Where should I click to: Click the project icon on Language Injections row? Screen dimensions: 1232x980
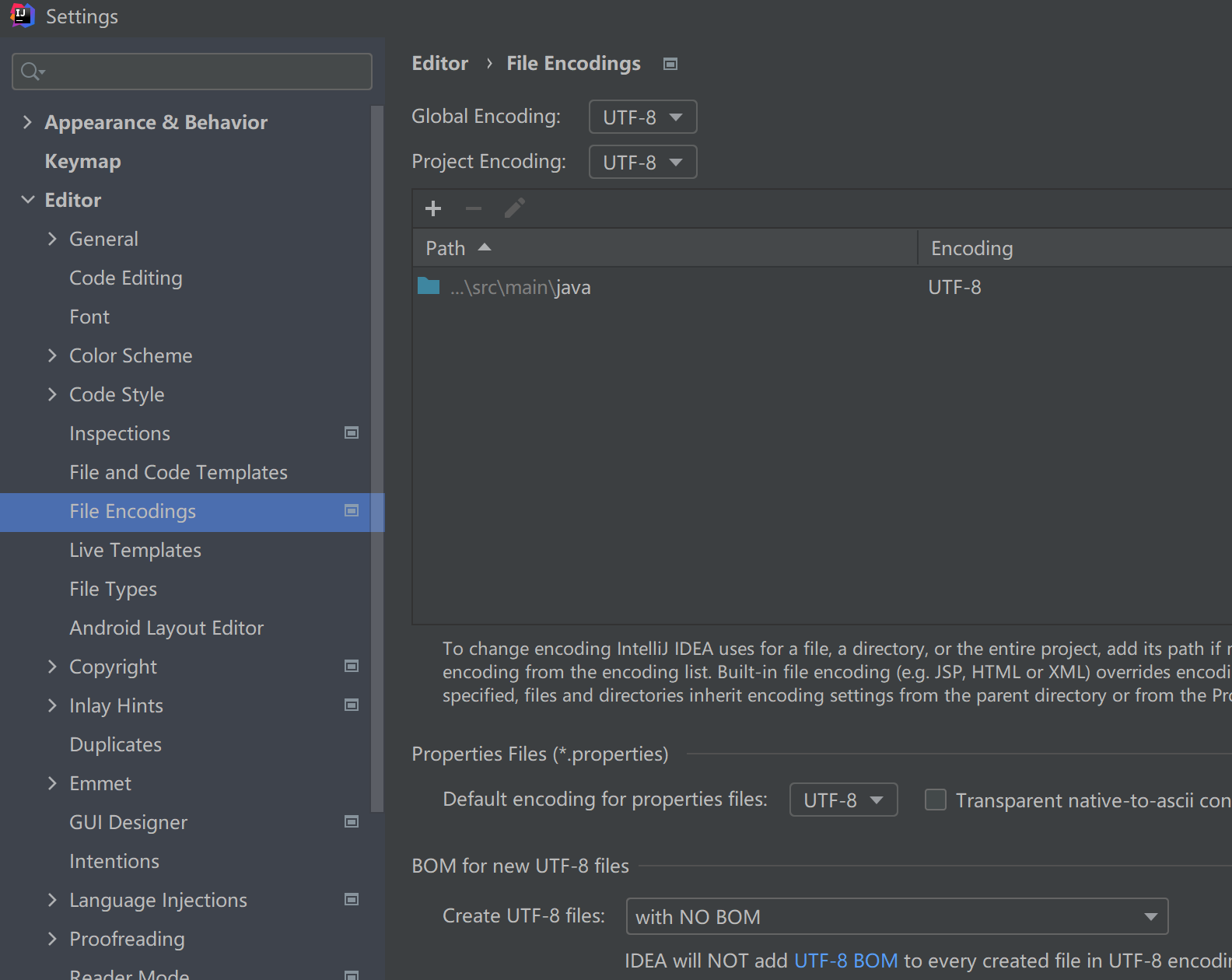click(352, 899)
